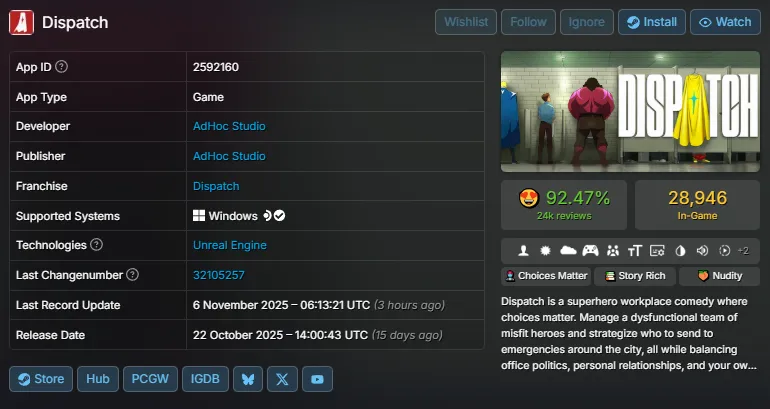The height and width of the screenshot is (409, 770).
Task: Click the Dispatch header artwork image
Action: pos(631,111)
